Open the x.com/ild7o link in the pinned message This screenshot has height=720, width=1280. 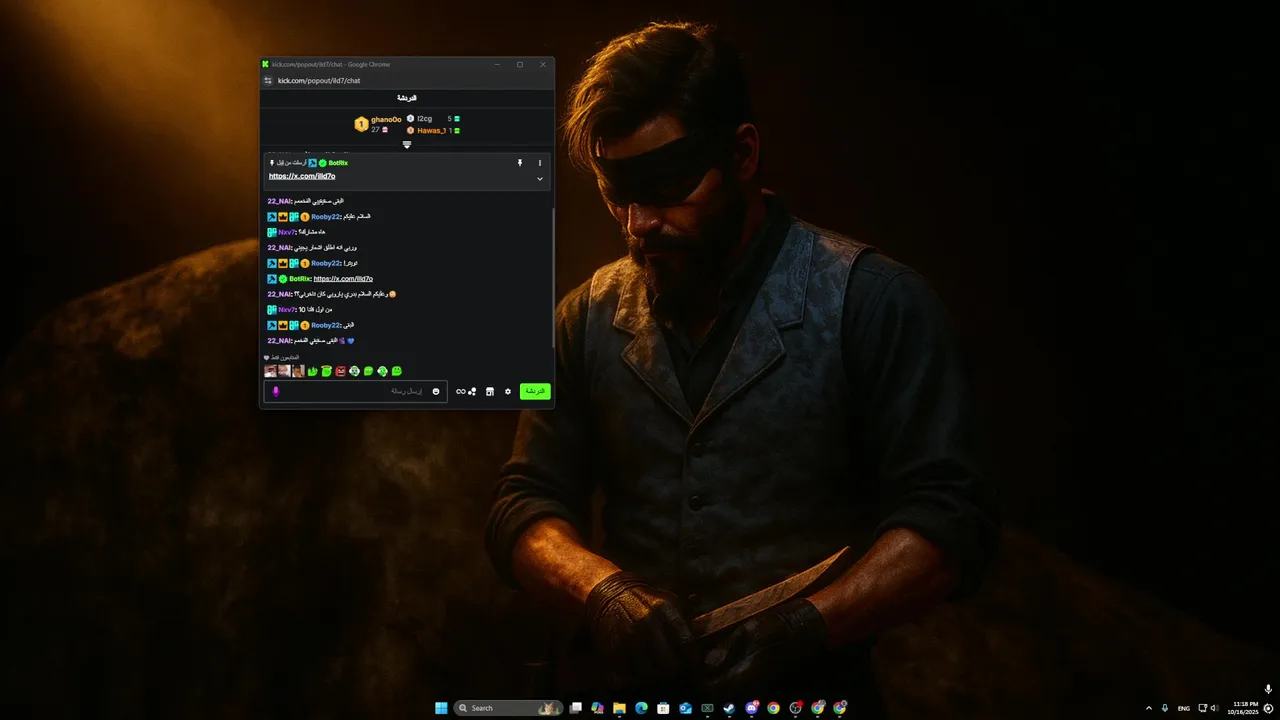pos(302,176)
